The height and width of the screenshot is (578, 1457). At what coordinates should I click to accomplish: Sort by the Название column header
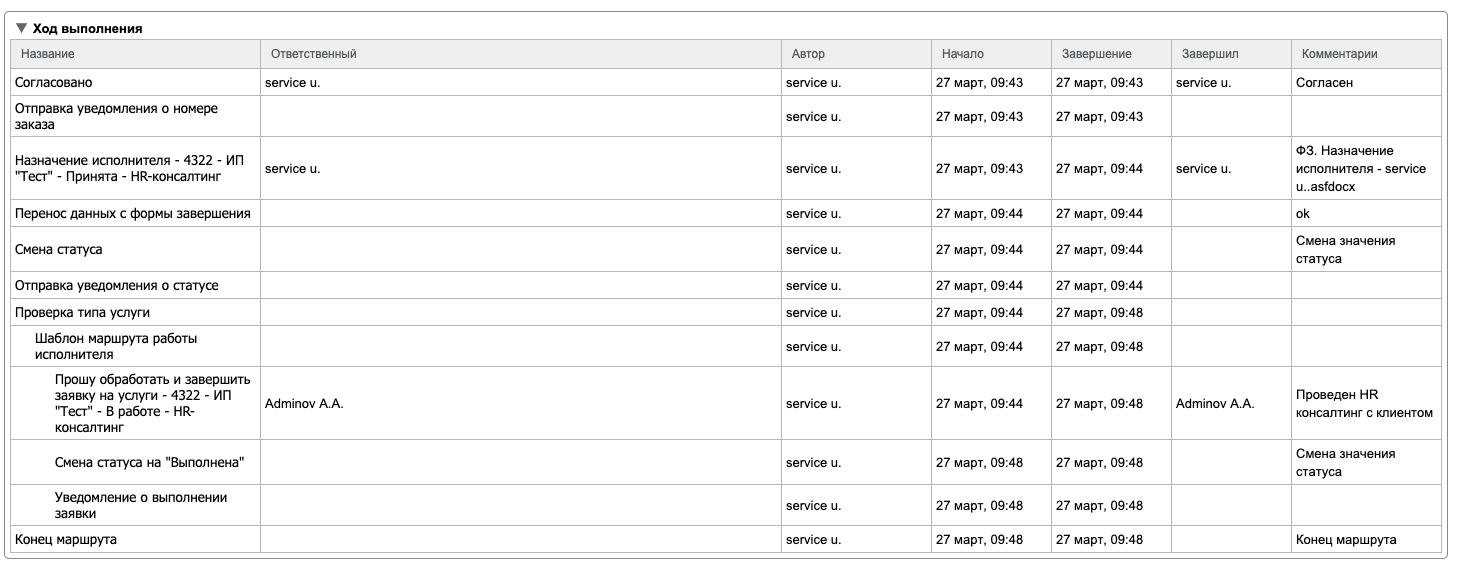coord(48,54)
